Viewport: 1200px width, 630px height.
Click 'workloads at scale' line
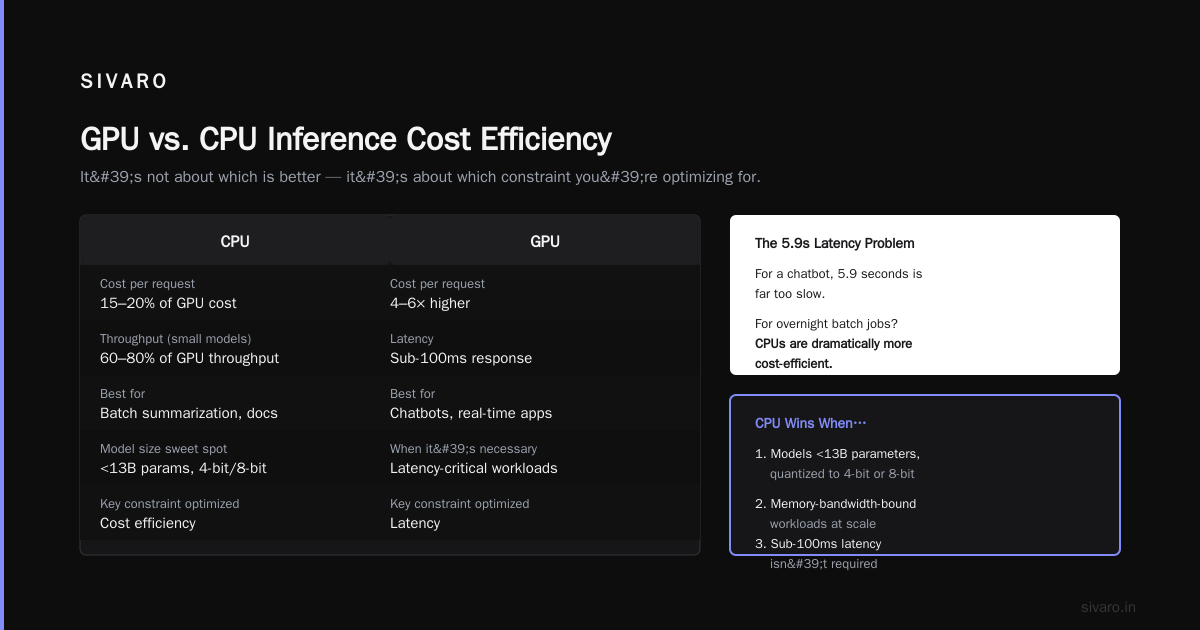click(x=823, y=524)
